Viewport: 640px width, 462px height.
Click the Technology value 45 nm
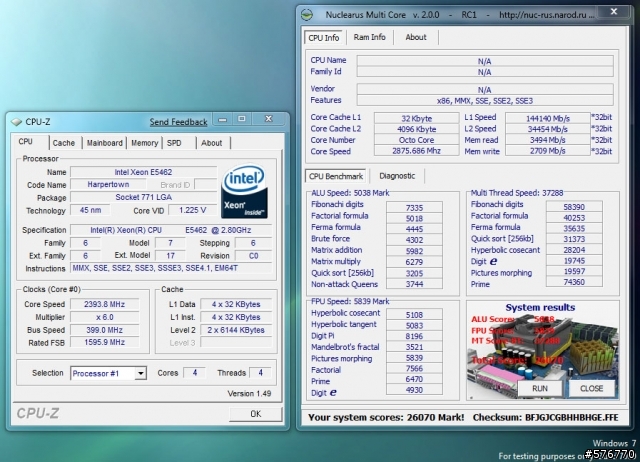pos(90,210)
